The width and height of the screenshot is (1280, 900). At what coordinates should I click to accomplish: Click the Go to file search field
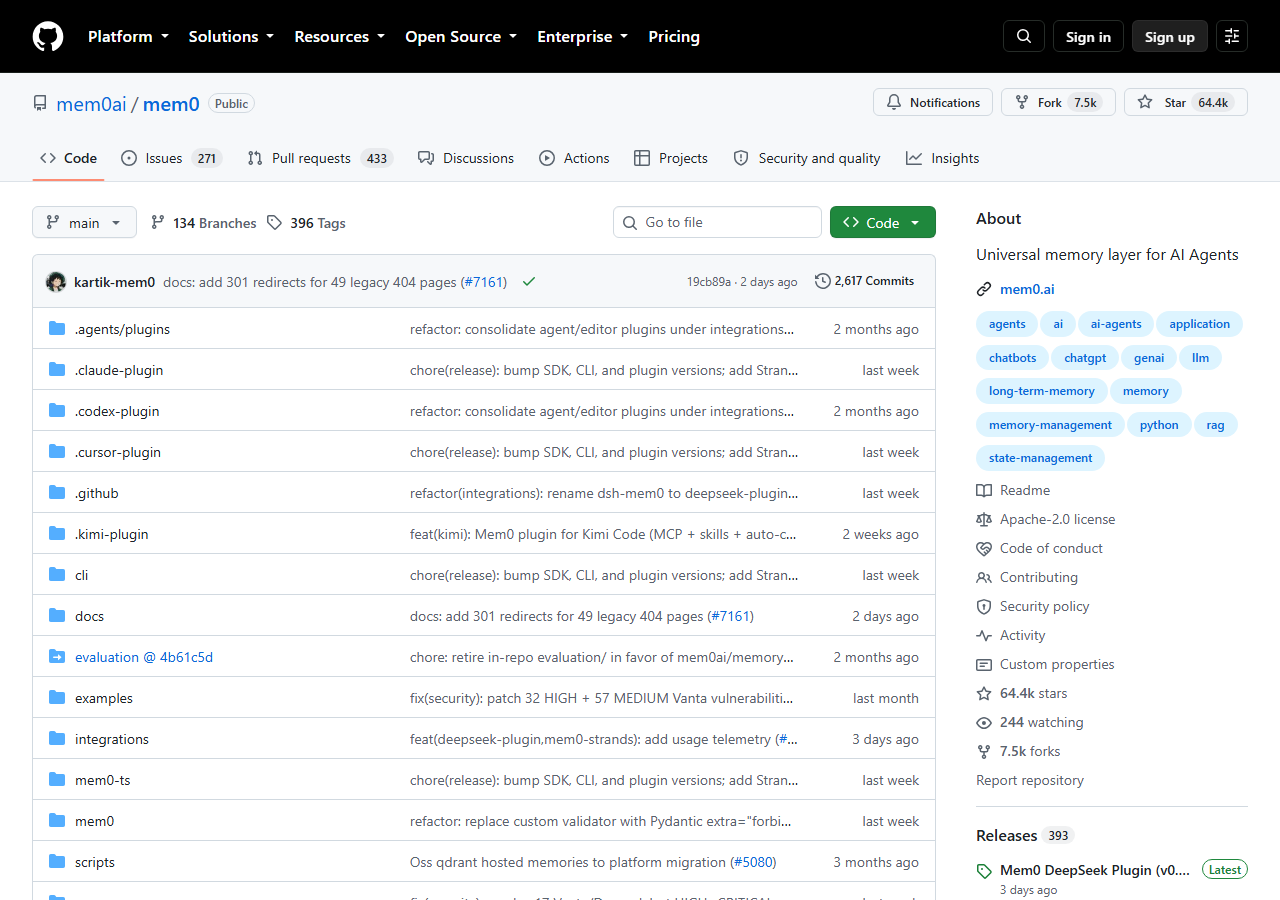click(x=717, y=222)
